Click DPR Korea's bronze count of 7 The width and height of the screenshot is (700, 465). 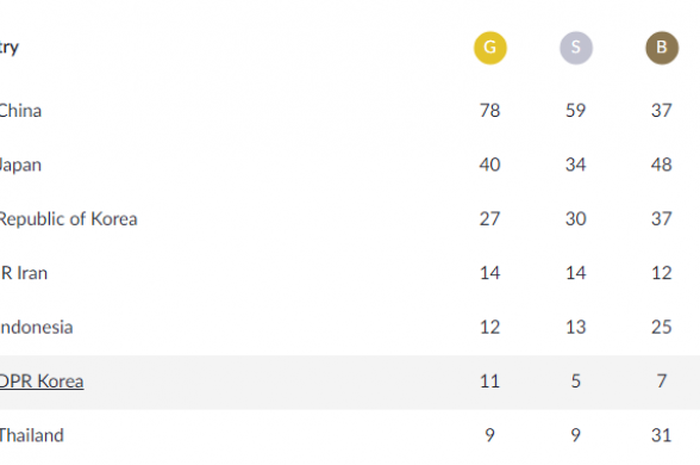(662, 382)
